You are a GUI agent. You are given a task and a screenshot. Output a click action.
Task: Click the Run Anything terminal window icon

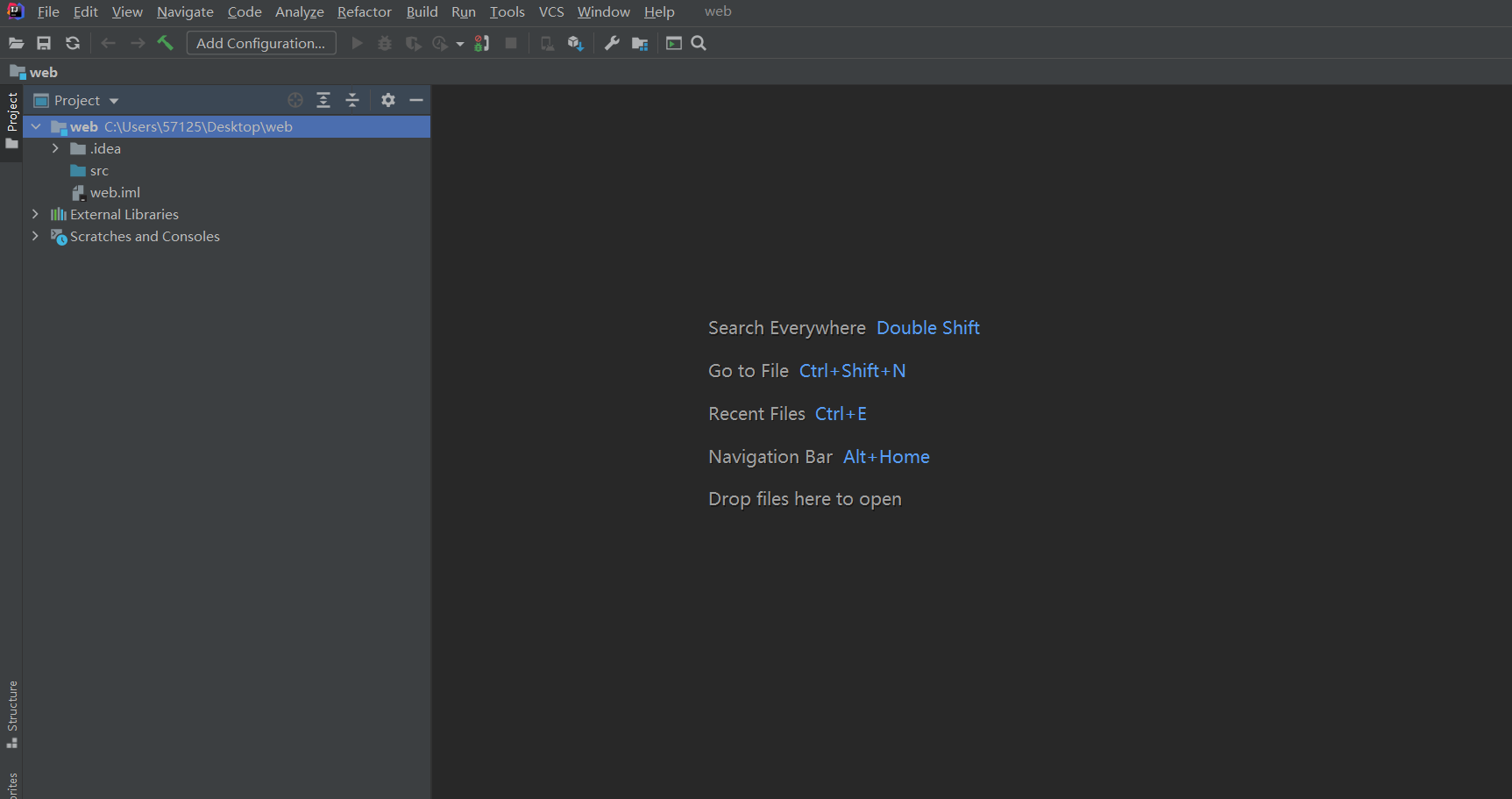click(x=674, y=43)
